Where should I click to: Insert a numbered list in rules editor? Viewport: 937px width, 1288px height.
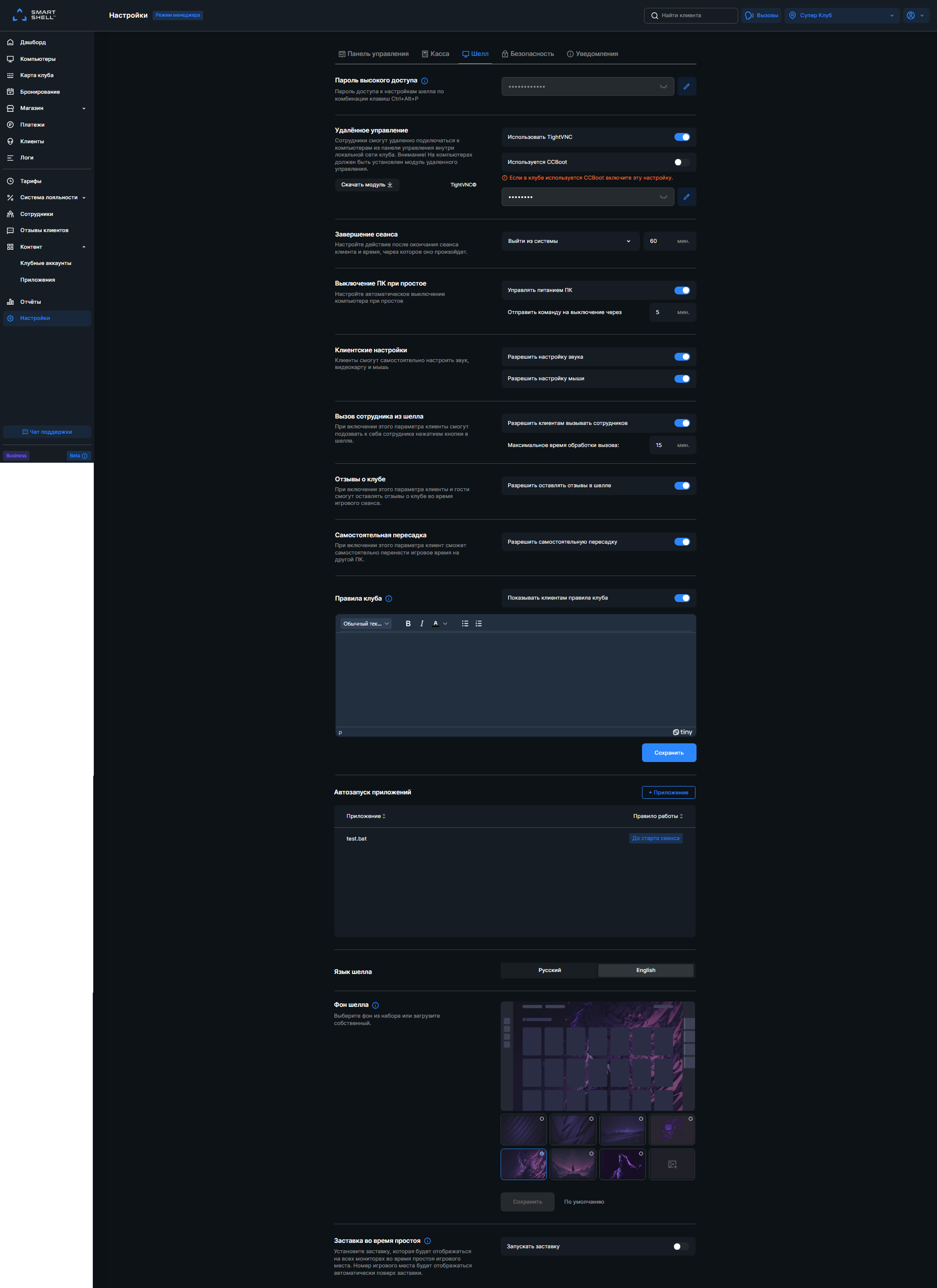point(479,624)
